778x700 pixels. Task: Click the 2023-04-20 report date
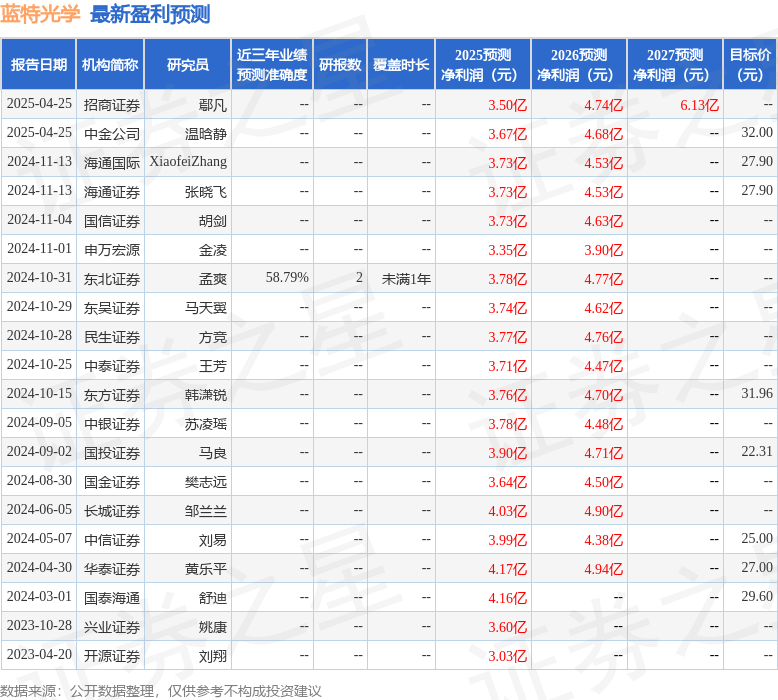pyautogui.click(x=39, y=654)
